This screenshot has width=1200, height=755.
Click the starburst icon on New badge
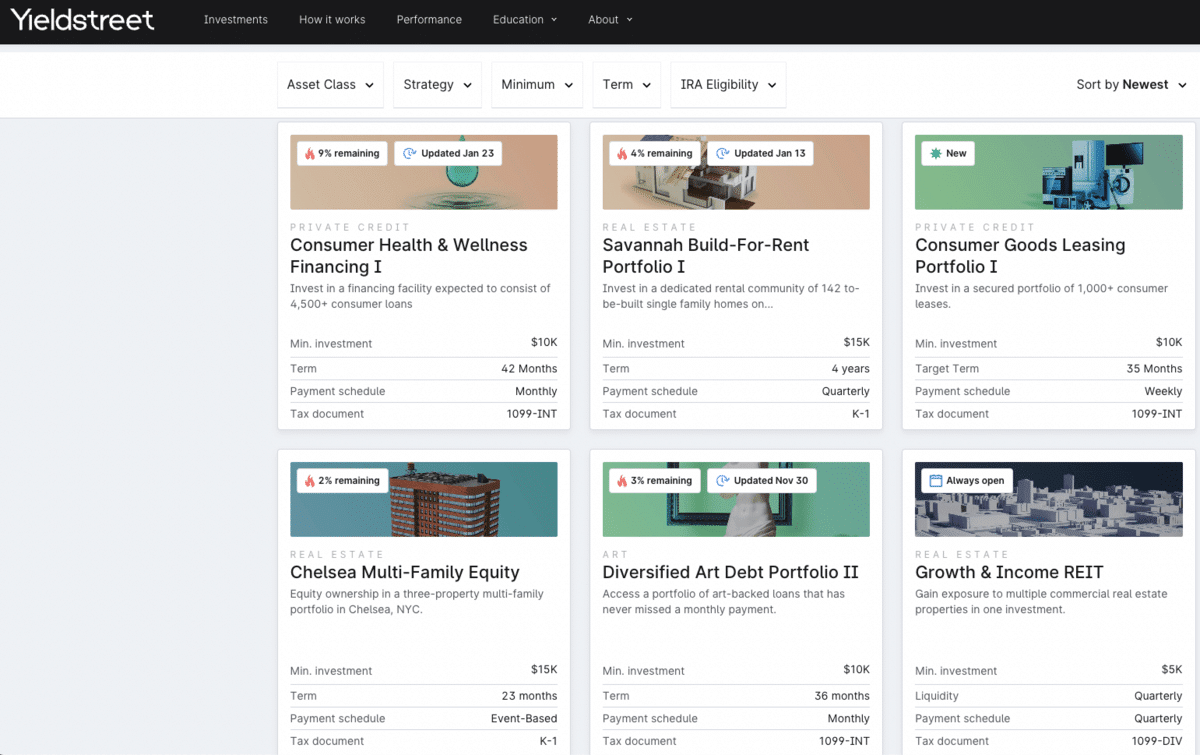935,154
